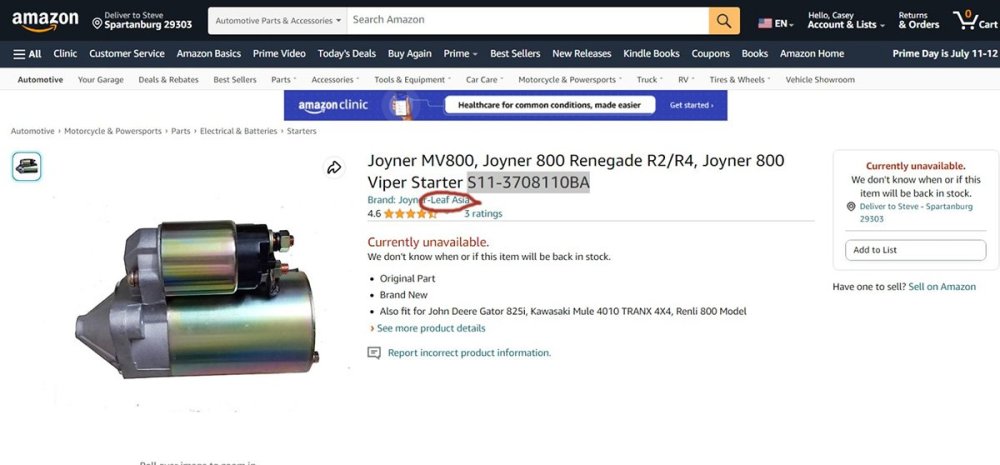Open 'Kindle Books' in the navigation bar
This screenshot has height=465, width=1000.
point(651,54)
